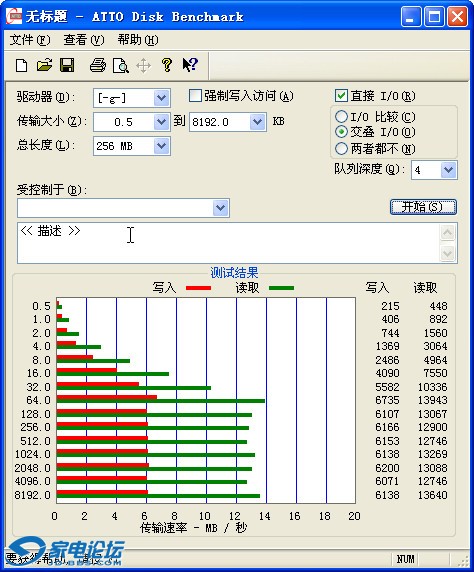Click the ATTO app icon in title bar
The image size is (474, 572).
(x=14, y=16)
